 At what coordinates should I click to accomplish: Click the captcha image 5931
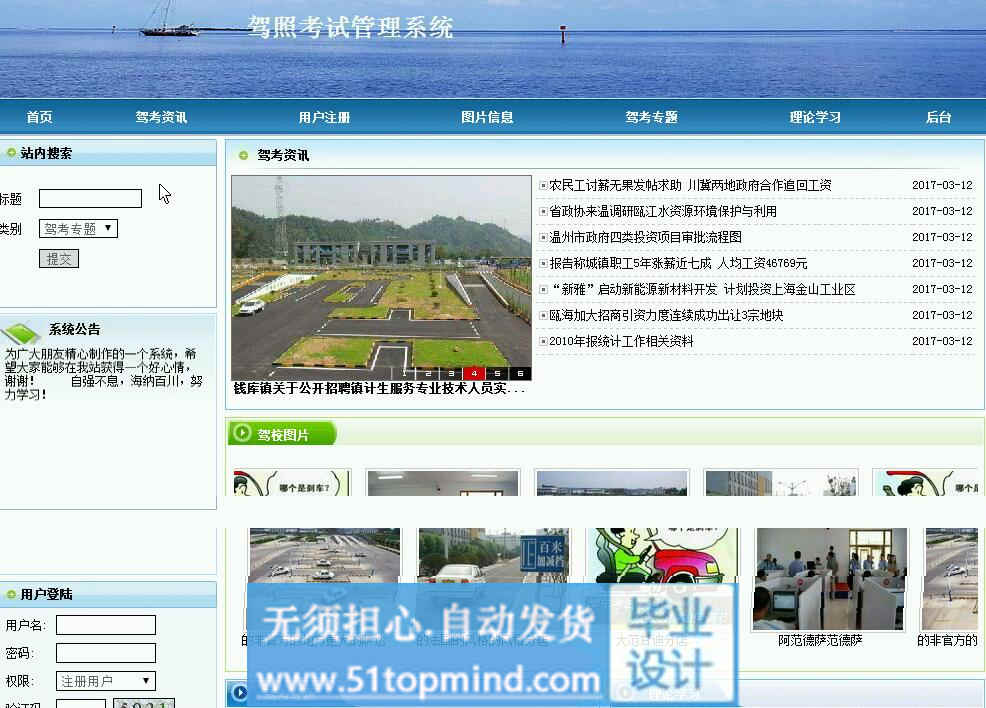144,704
